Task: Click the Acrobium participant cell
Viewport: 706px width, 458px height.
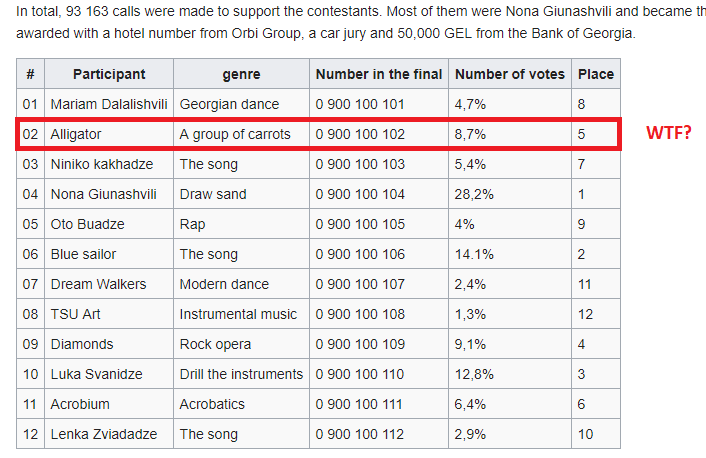Action: coord(109,404)
